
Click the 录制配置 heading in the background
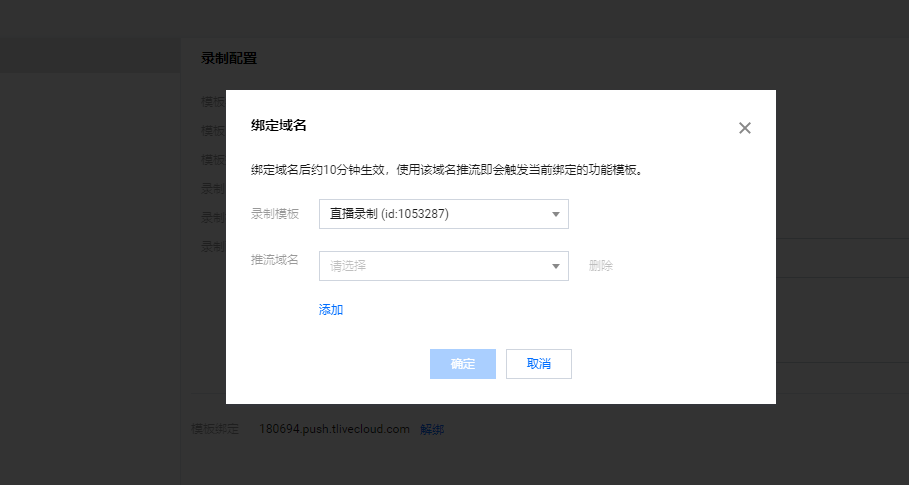(229, 58)
